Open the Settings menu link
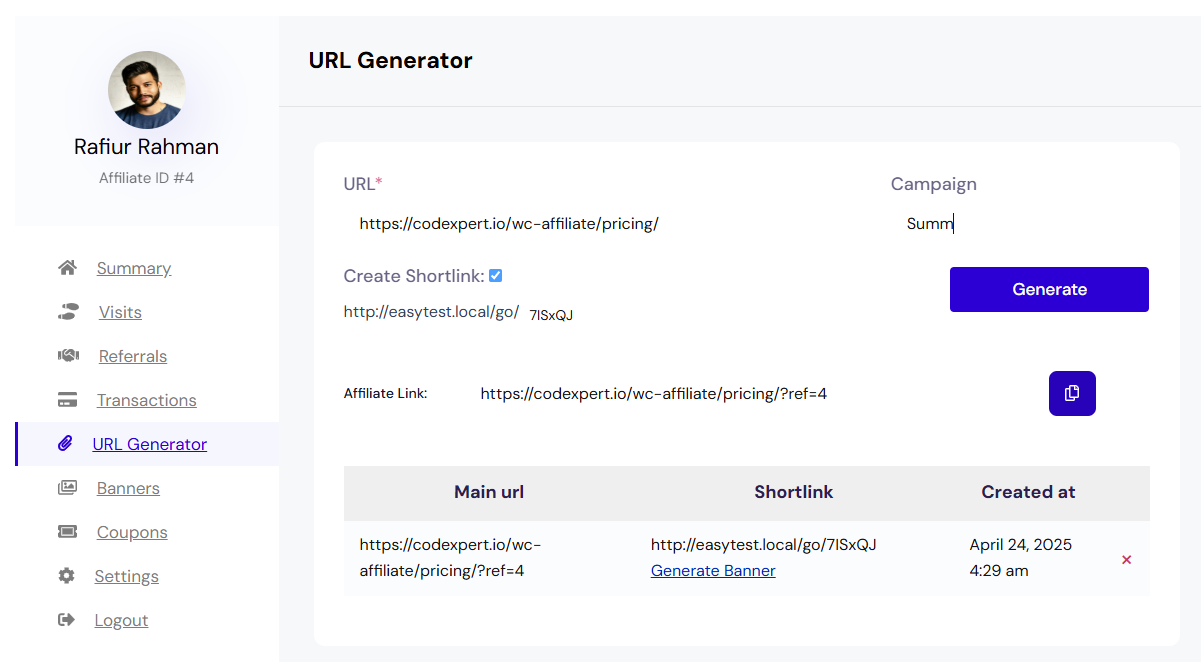1201x662 pixels. [x=127, y=576]
